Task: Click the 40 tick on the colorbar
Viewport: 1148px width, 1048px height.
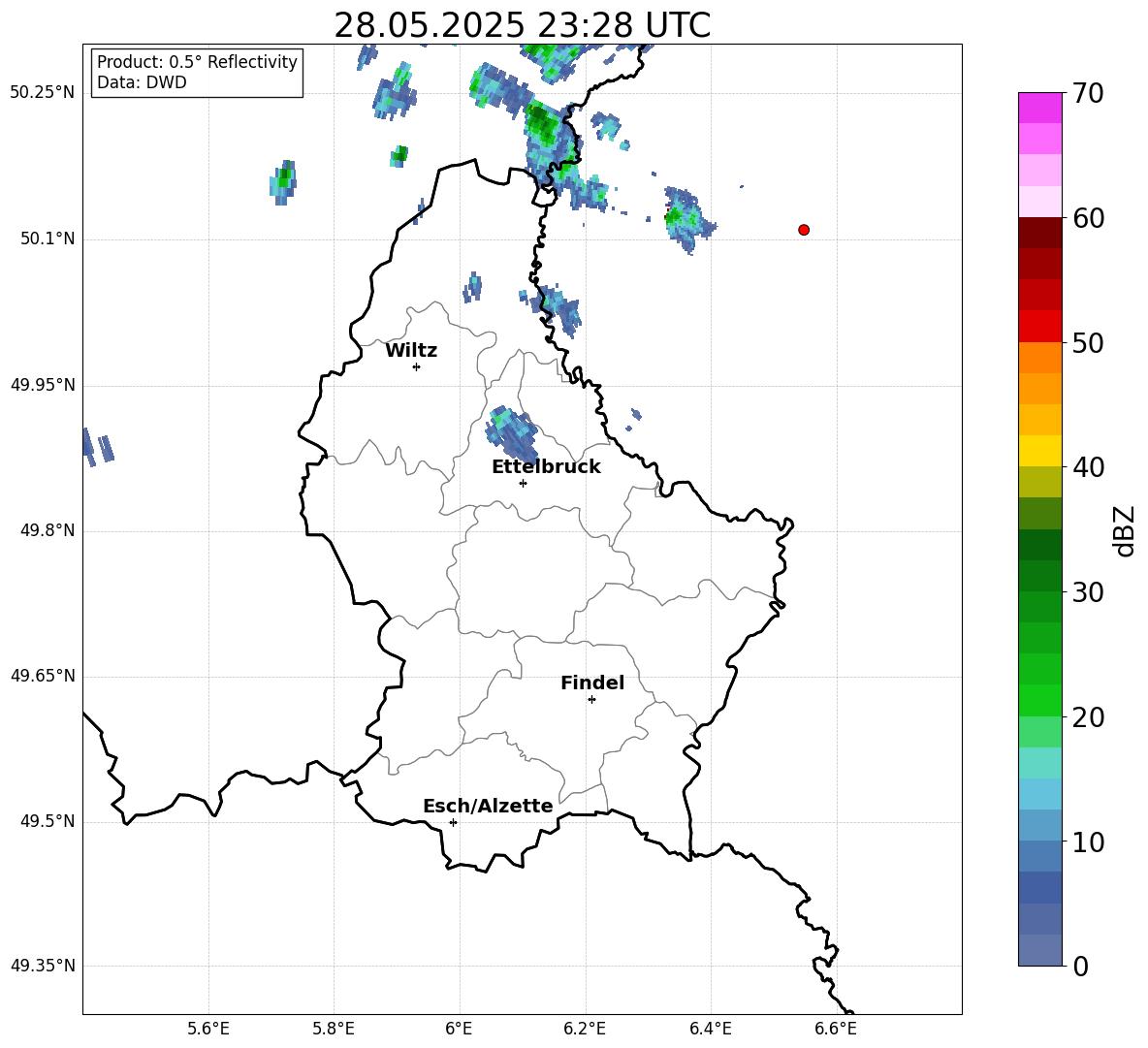Action: pyautogui.click(x=1088, y=467)
